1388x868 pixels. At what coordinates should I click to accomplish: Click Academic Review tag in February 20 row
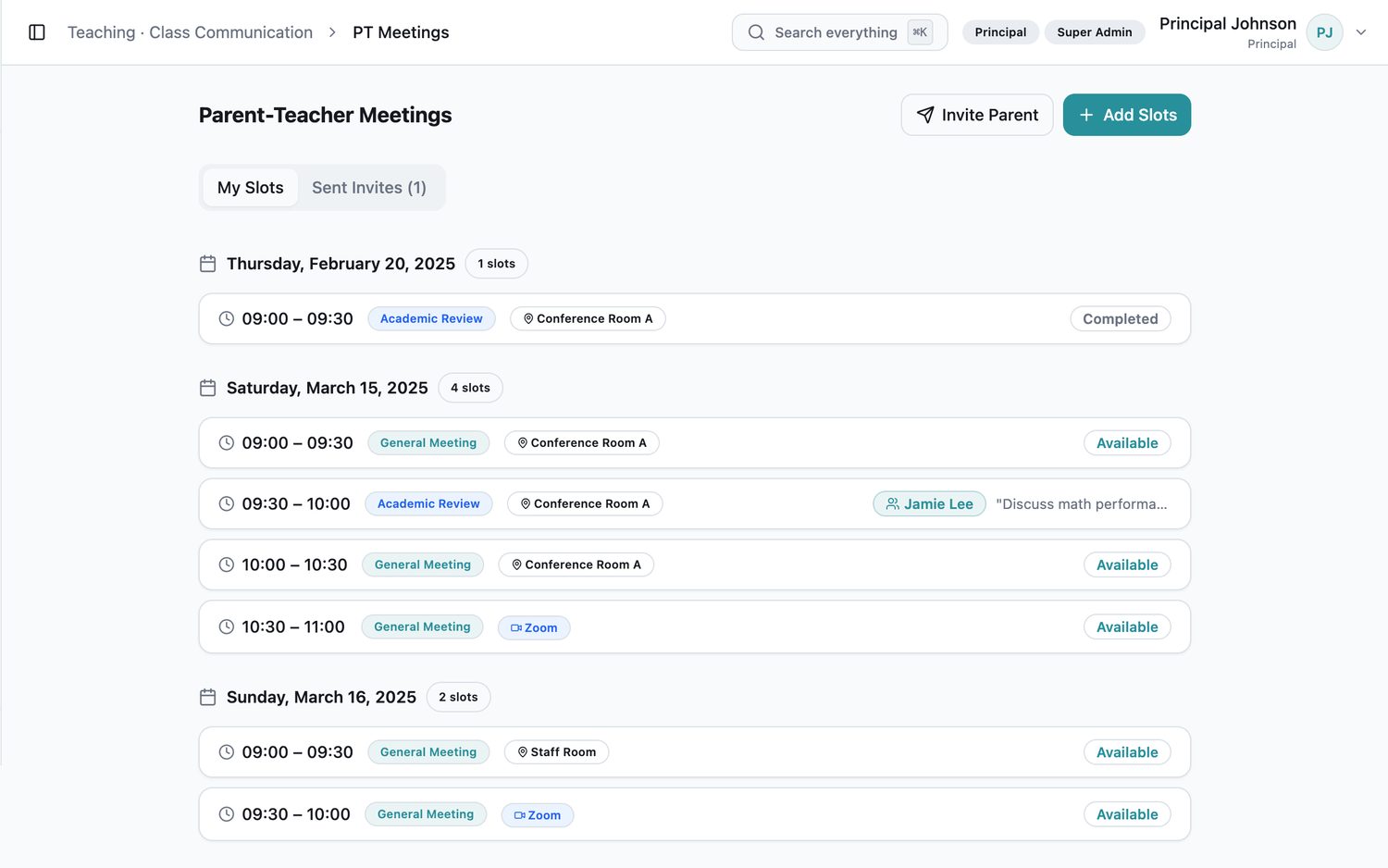click(x=431, y=318)
